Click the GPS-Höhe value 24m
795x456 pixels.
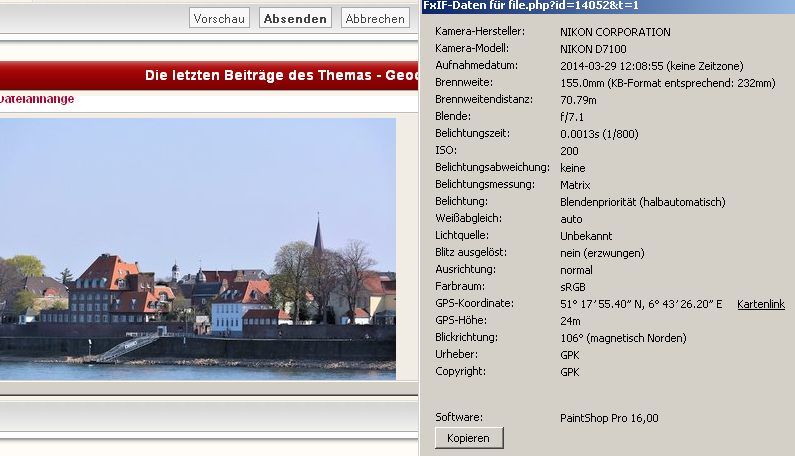[x=570, y=320]
